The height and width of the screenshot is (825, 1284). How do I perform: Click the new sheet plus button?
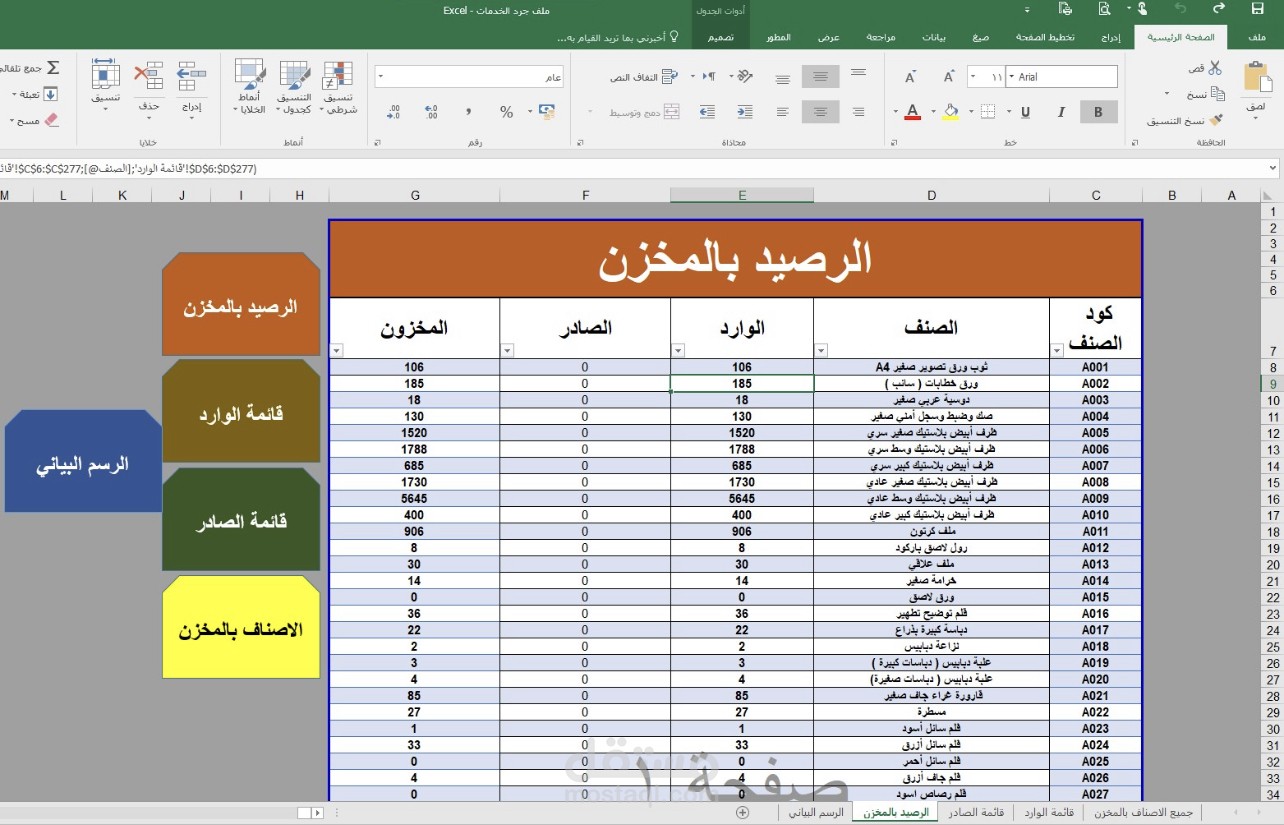click(742, 813)
